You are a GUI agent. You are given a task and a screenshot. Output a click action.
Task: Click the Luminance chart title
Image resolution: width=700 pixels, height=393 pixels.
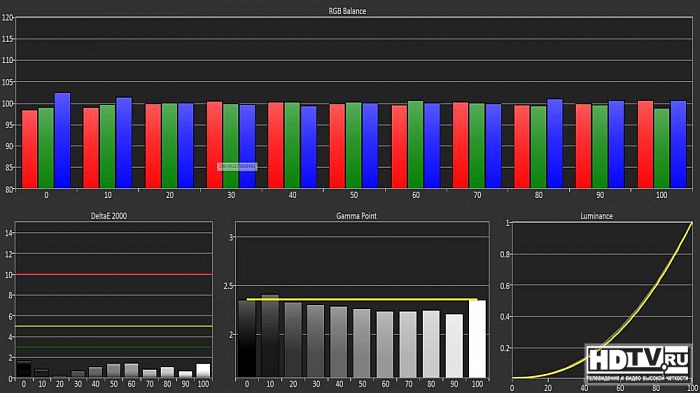point(596,216)
